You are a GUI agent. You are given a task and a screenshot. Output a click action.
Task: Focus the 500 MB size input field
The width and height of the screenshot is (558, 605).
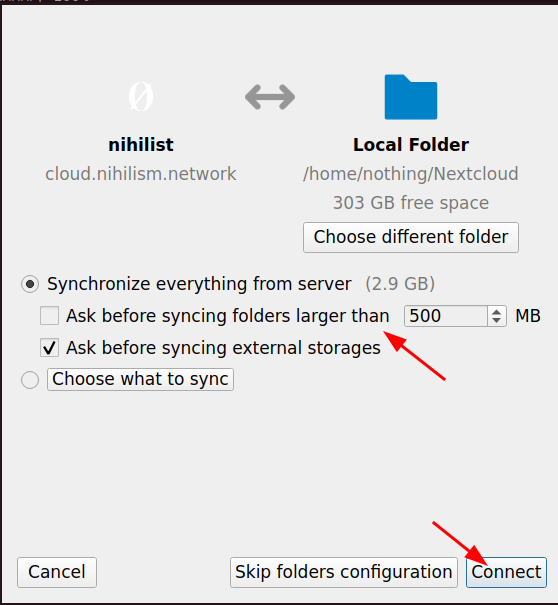point(446,316)
